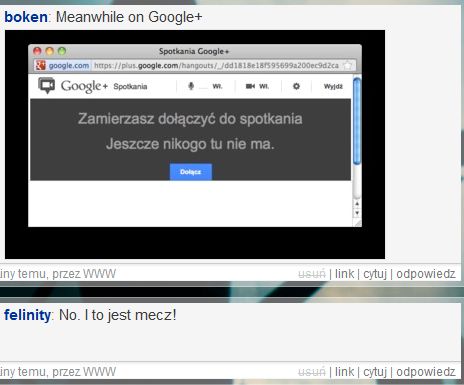
Task: Open the embedded Google+ screenshot image
Action: 195,144
